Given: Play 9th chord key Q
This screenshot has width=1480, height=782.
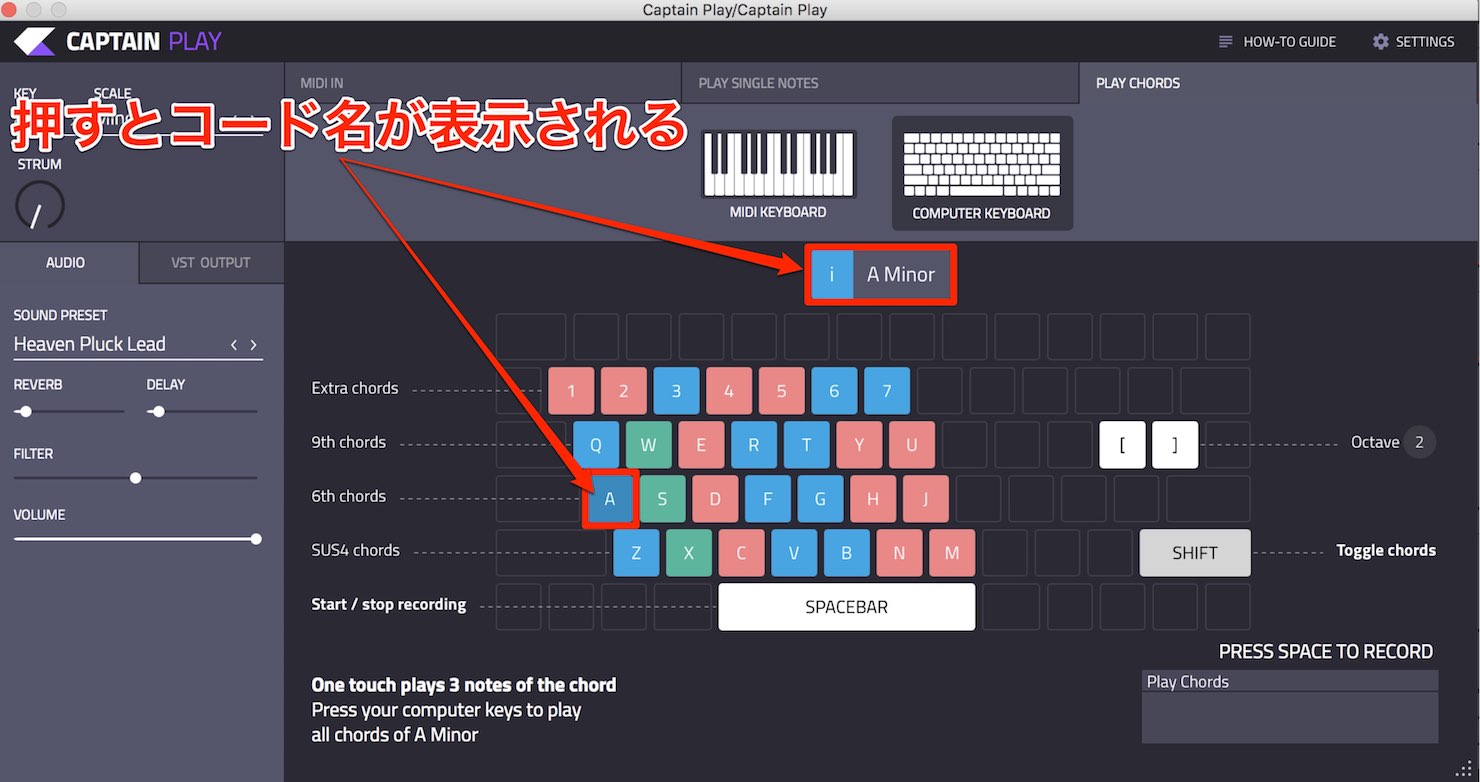Looking at the screenshot, I should click(597, 445).
